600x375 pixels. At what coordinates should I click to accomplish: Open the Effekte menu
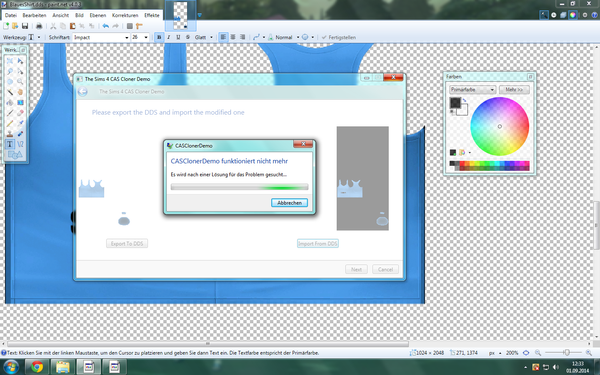point(152,15)
